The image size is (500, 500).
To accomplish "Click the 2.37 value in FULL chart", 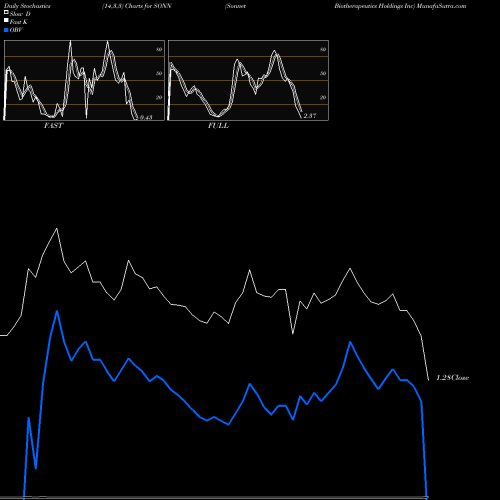I will (310, 116).
